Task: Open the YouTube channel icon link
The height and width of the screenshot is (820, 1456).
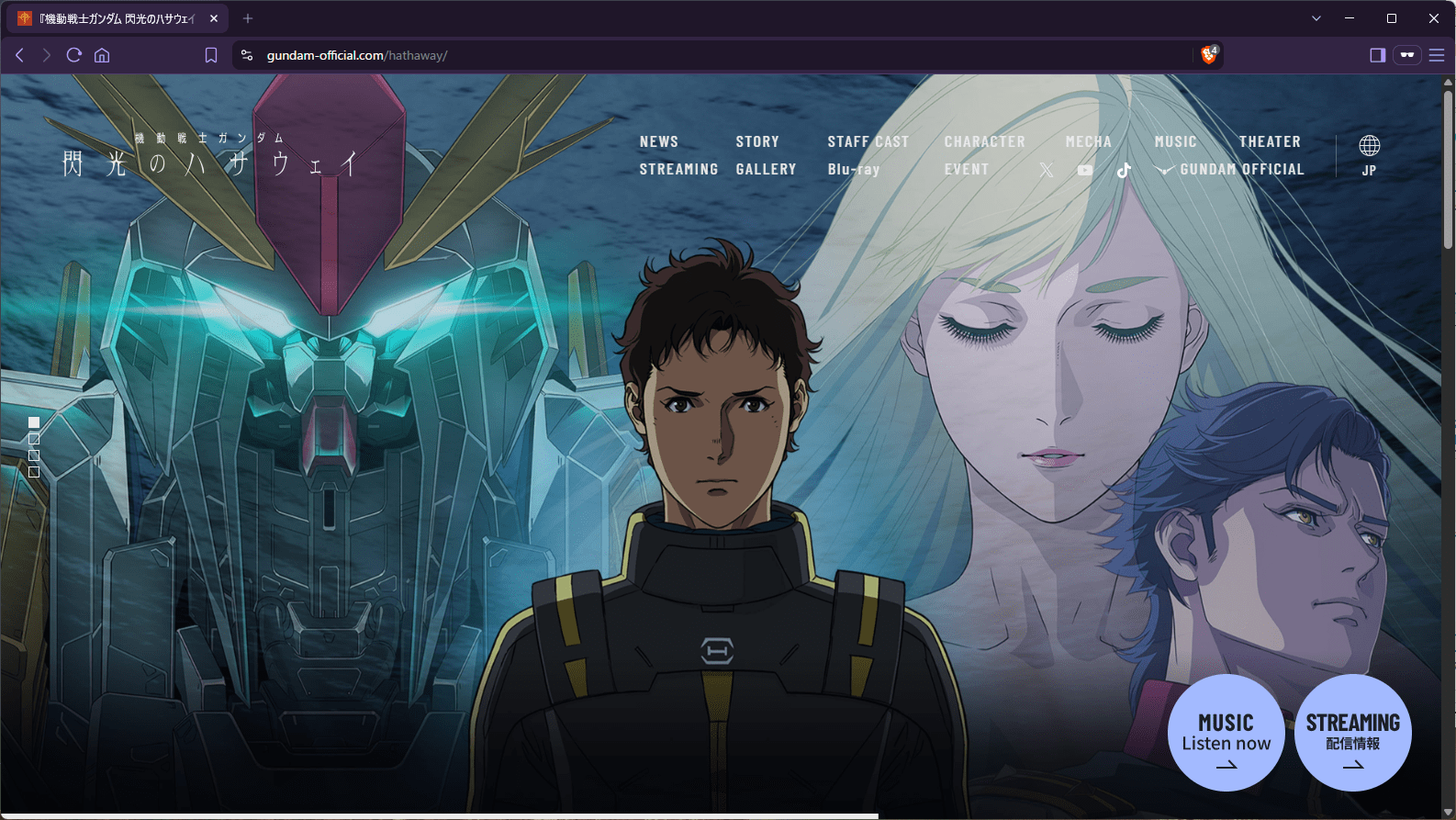Action: coord(1085,170)
